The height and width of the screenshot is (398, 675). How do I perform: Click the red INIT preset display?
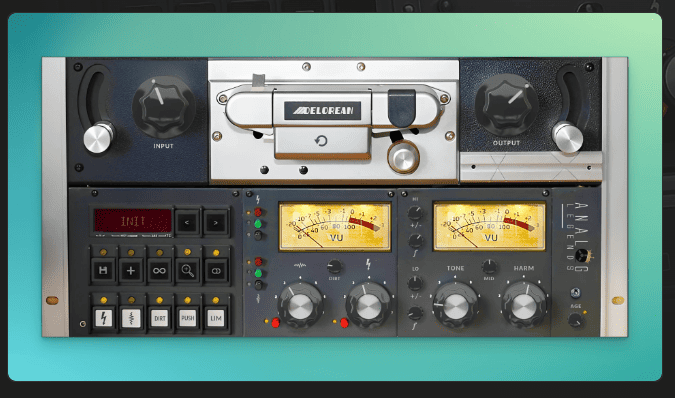133,221
